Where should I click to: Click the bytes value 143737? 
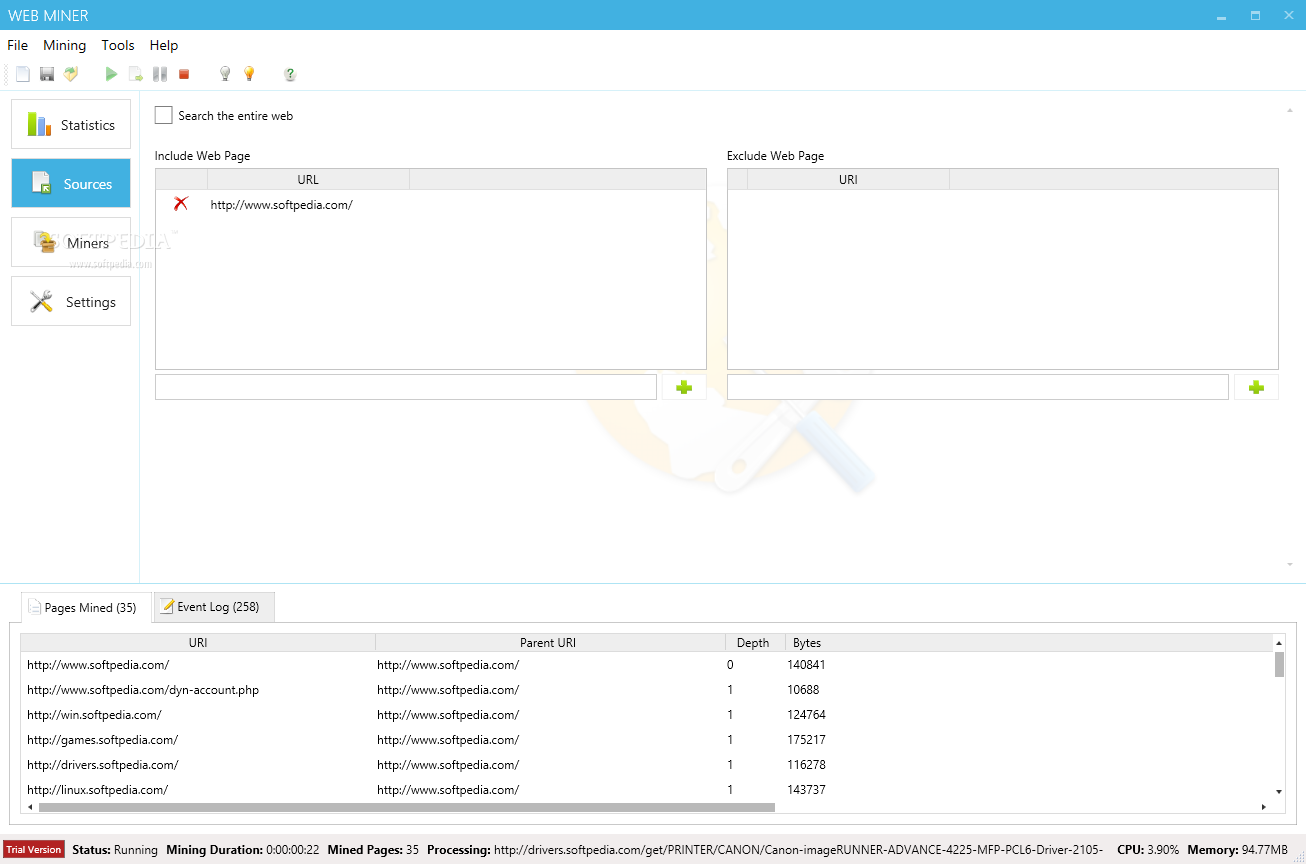click(806, 790)
